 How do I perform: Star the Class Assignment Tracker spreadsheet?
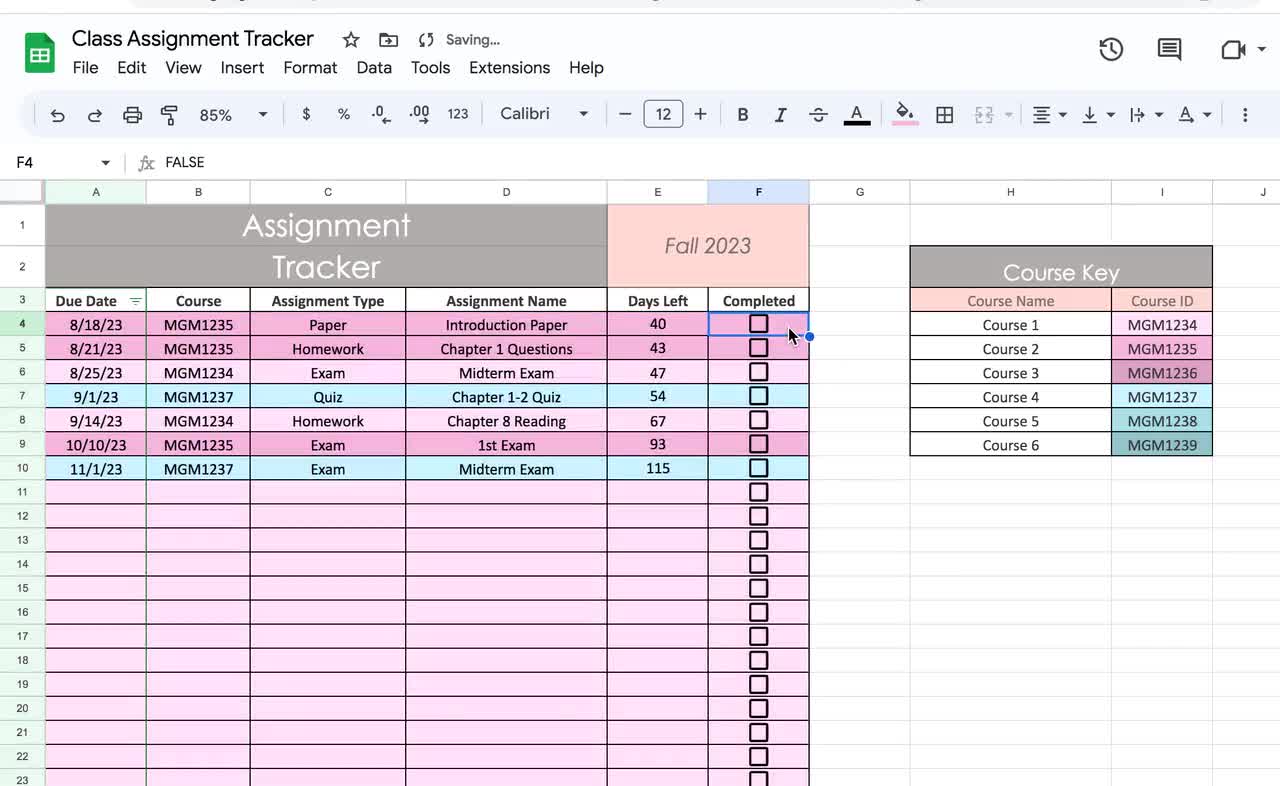[x=350, y=39]
